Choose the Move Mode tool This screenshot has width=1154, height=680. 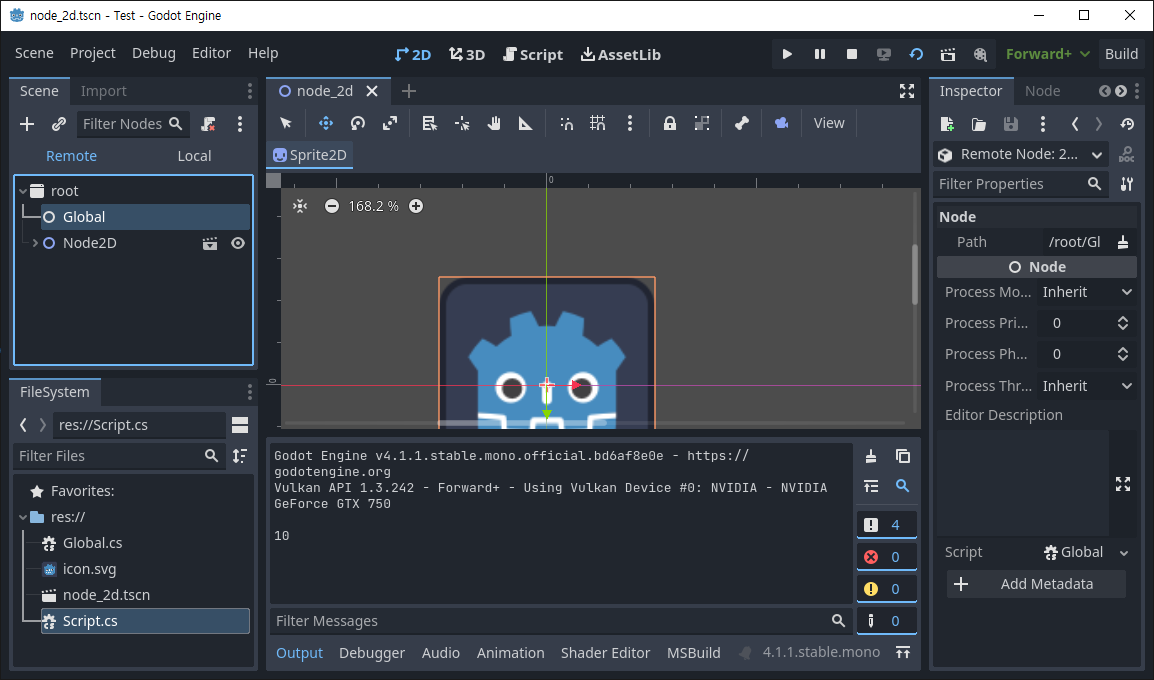325,124
